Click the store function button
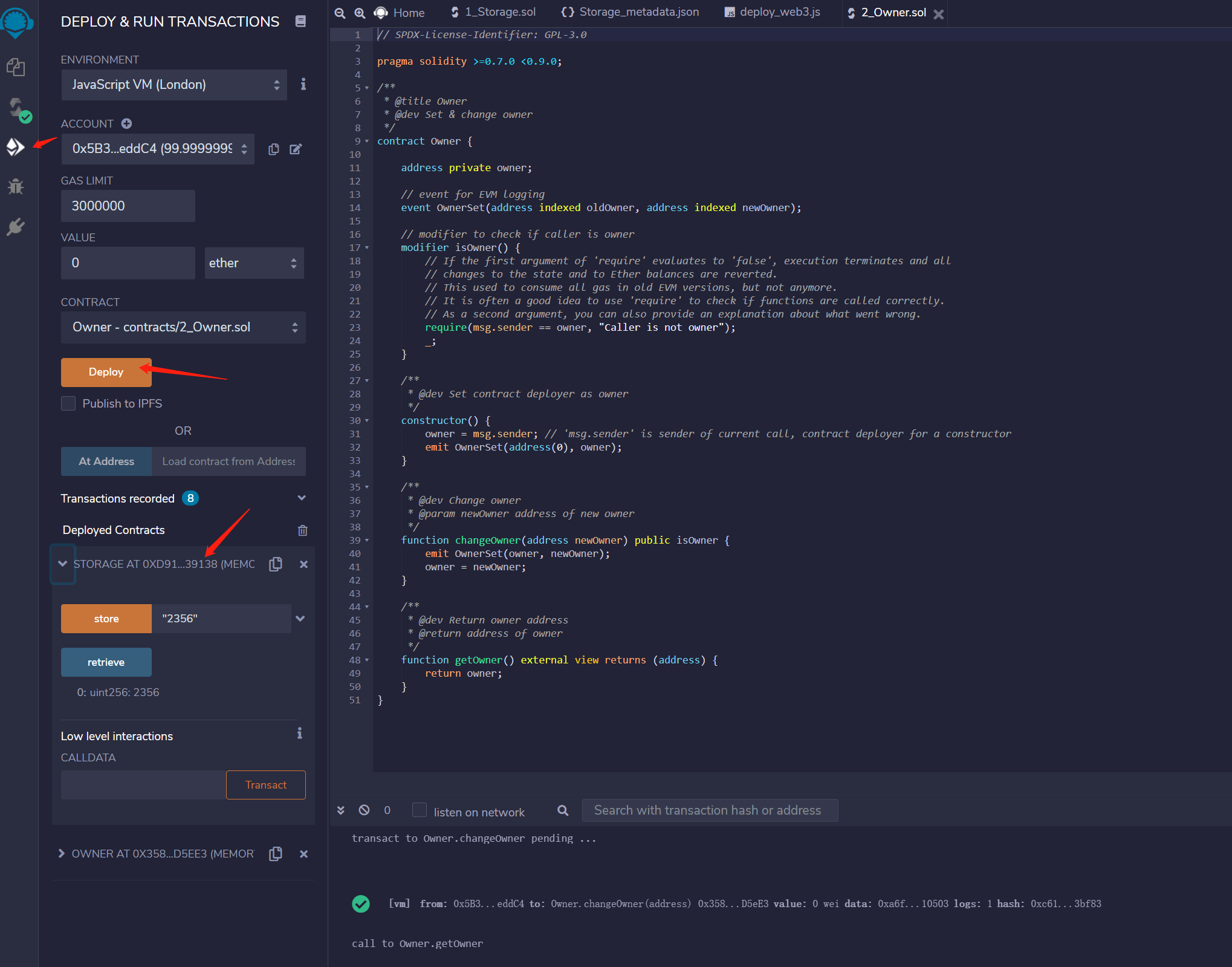 tap(106, 619)
